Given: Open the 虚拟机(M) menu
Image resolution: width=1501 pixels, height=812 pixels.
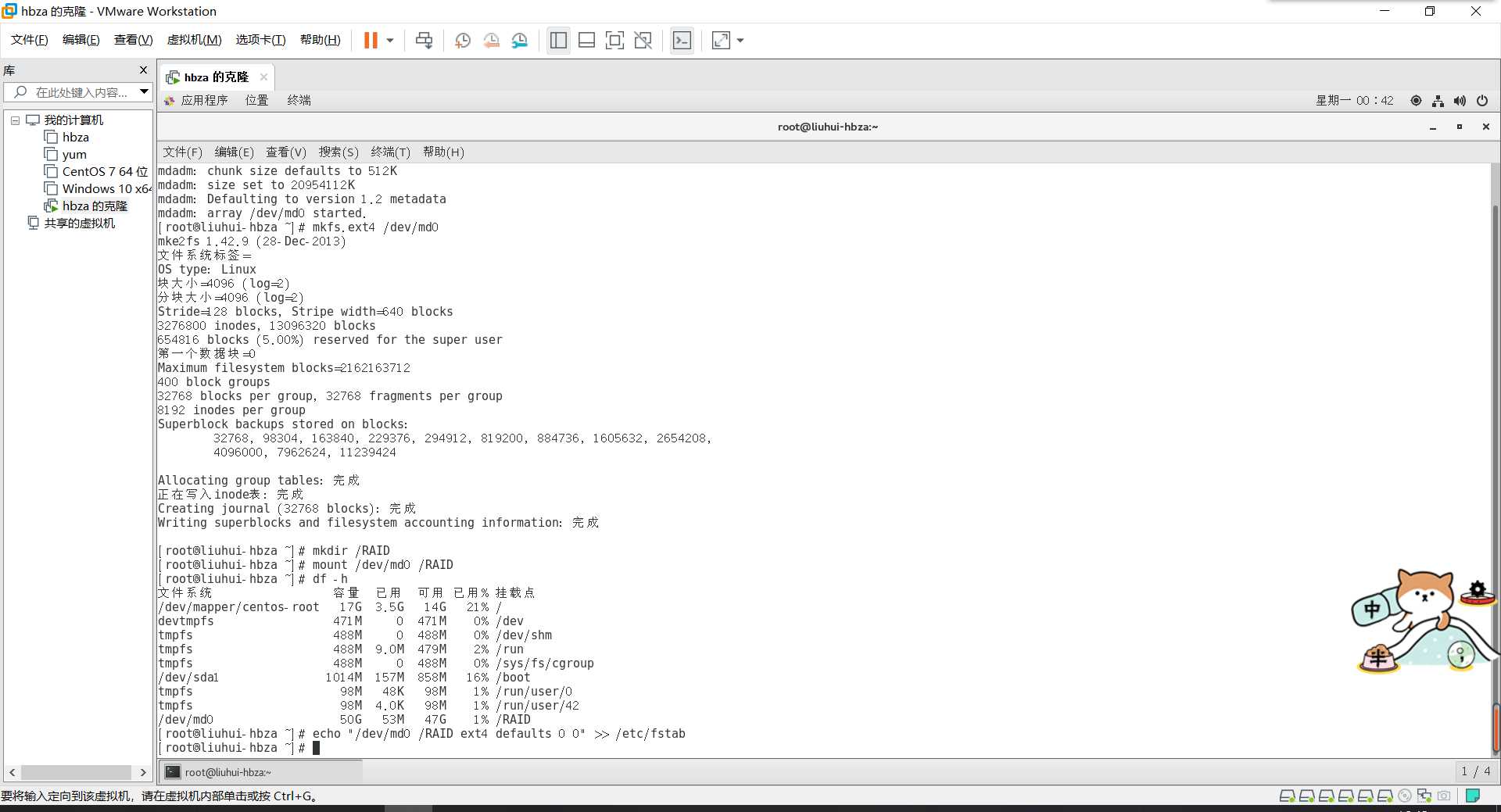Looking at the screenshot, I should pos(194,39).
